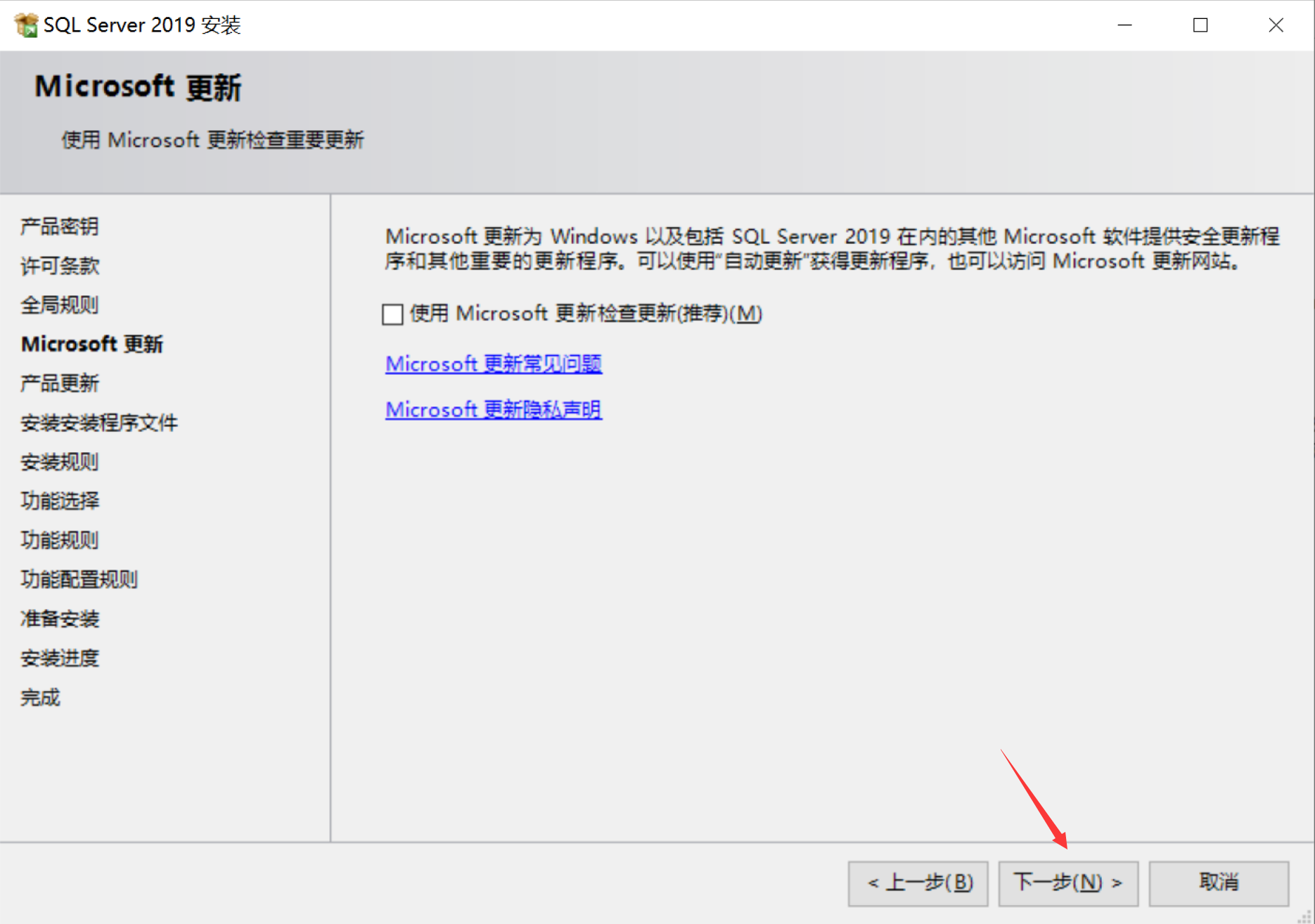Select 准备安装 step in sidebar
This screenshot has width=1315, height=924.
click(x=60, y=619)
